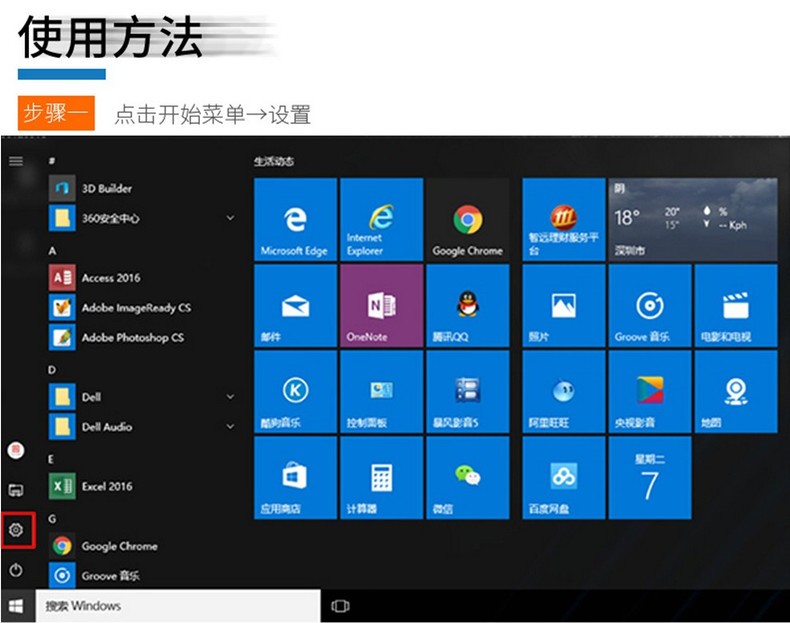Click the letter E section header
The width and height of the screenshot is (790, 623).
(51, 459)
